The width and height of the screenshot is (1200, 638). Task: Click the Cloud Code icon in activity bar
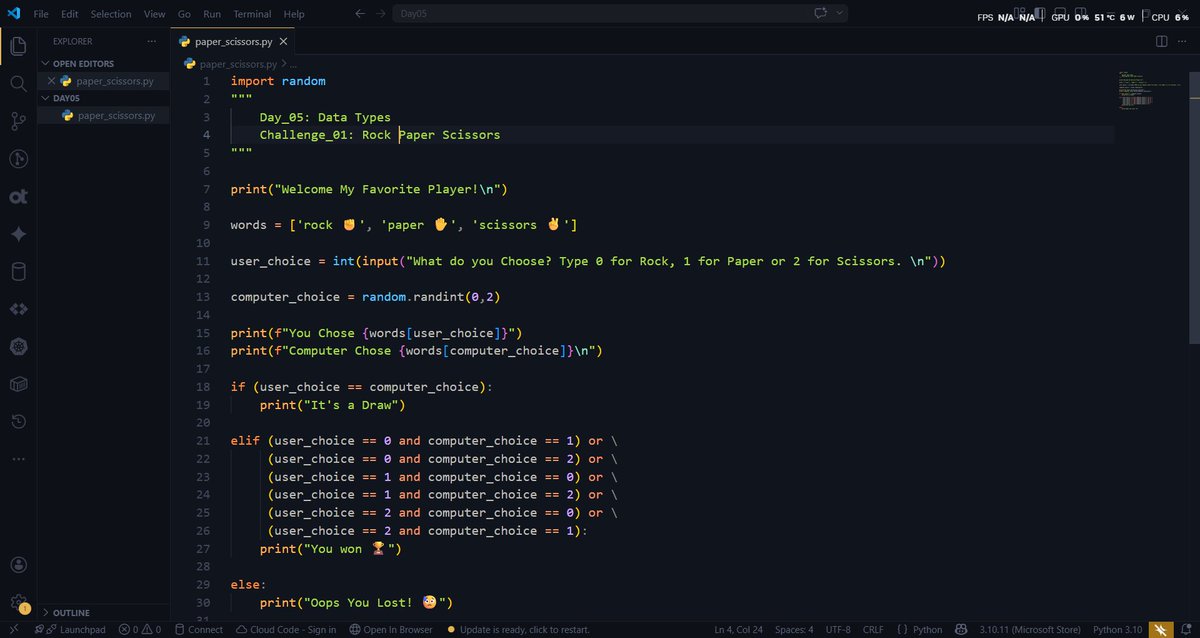18,309
